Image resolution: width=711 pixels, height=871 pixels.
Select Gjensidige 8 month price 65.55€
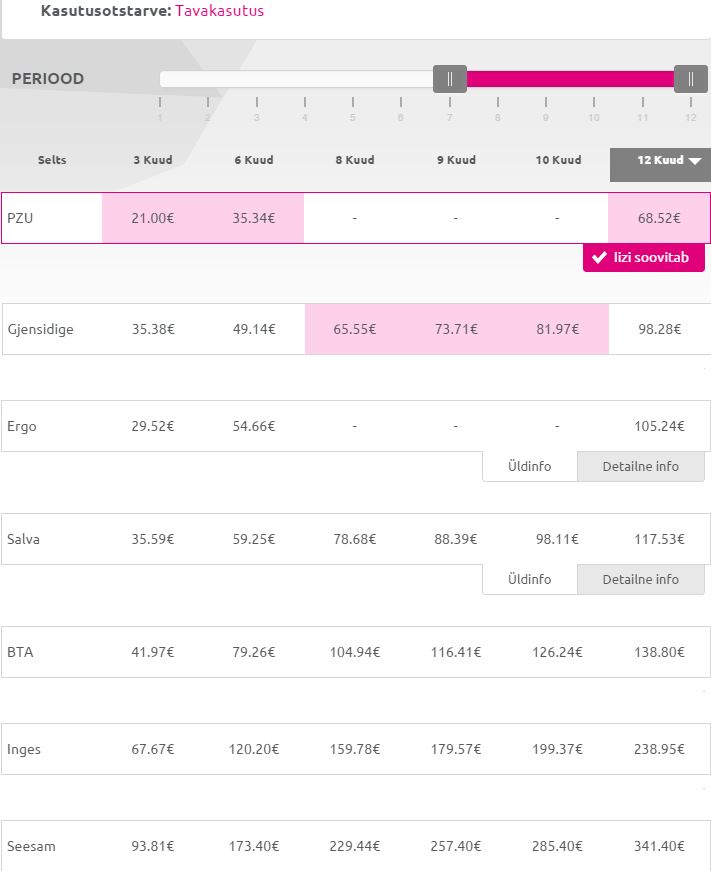click(355, 329)
